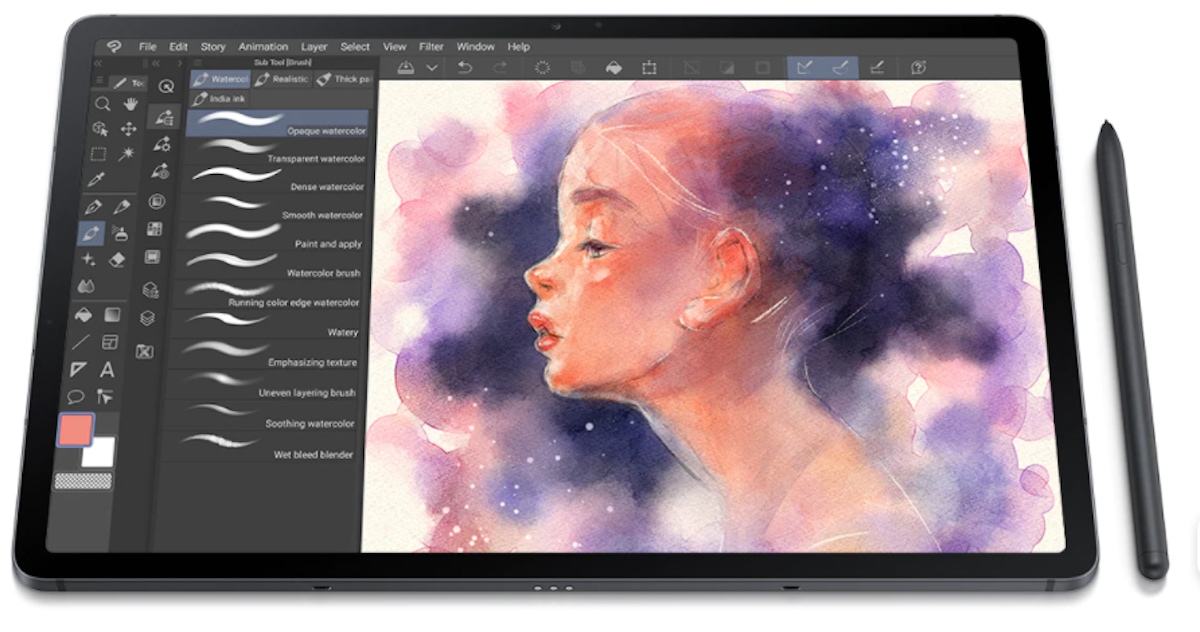Select the Eyedropper tool
1200x632 pixels.
point(97,177)
